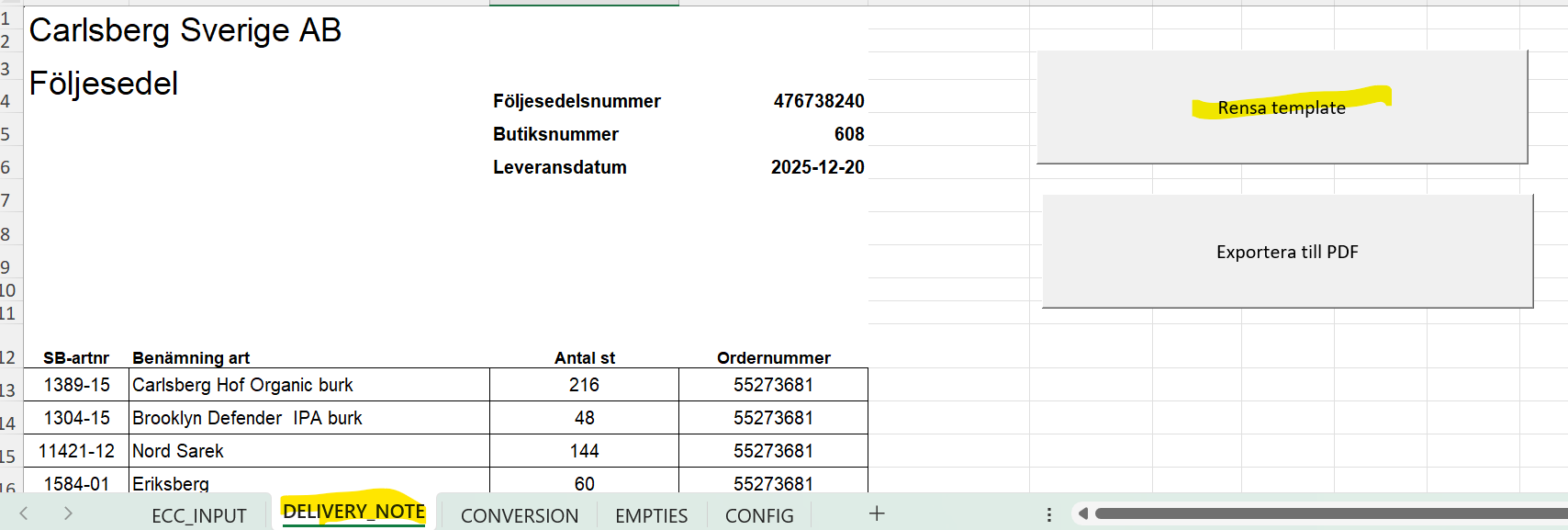Select the Nord Sarek quantity 144 cell
This screenshot has height=530, width=1568.
584,451
